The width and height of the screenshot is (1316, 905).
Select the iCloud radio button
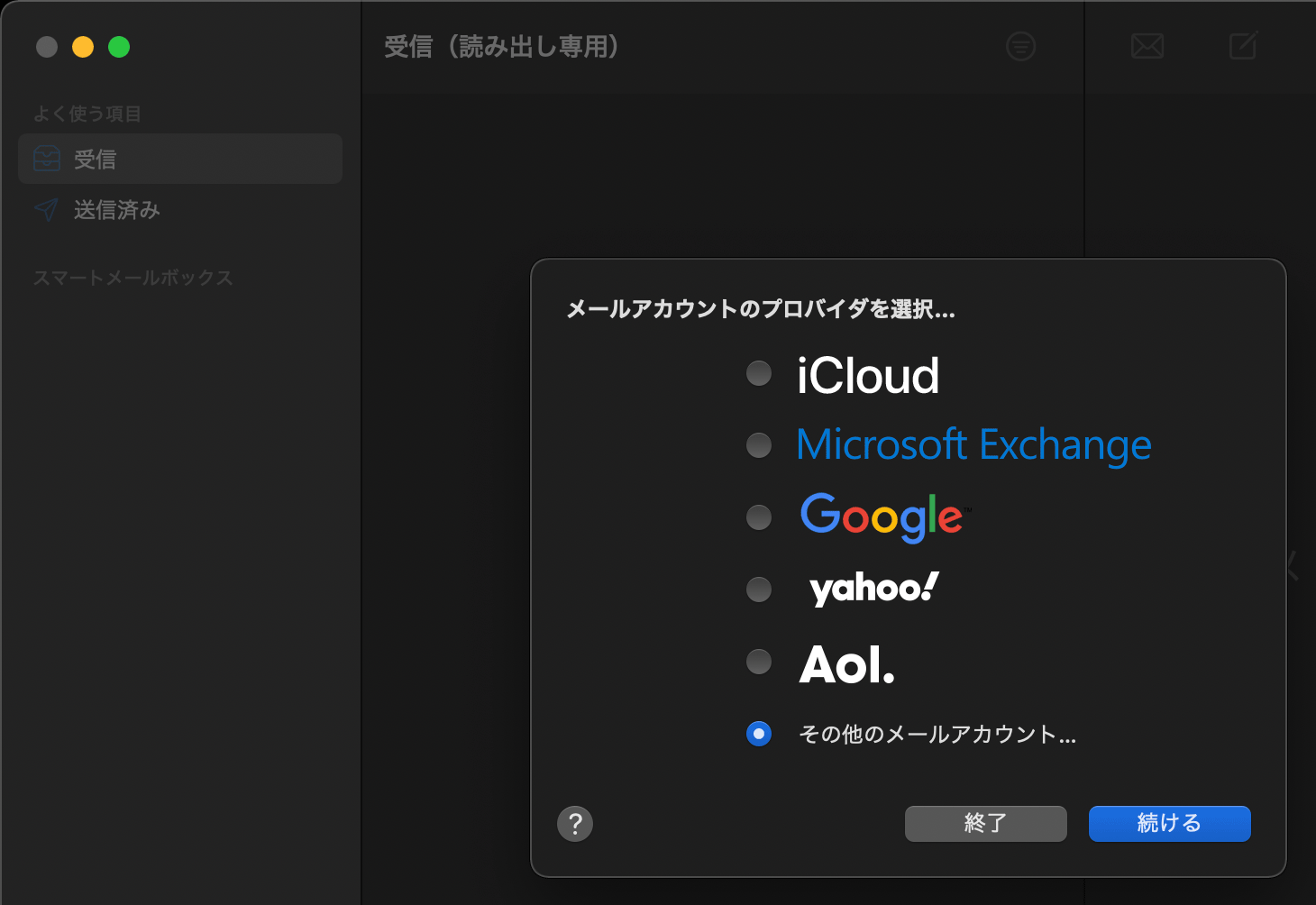coord(759,373)
